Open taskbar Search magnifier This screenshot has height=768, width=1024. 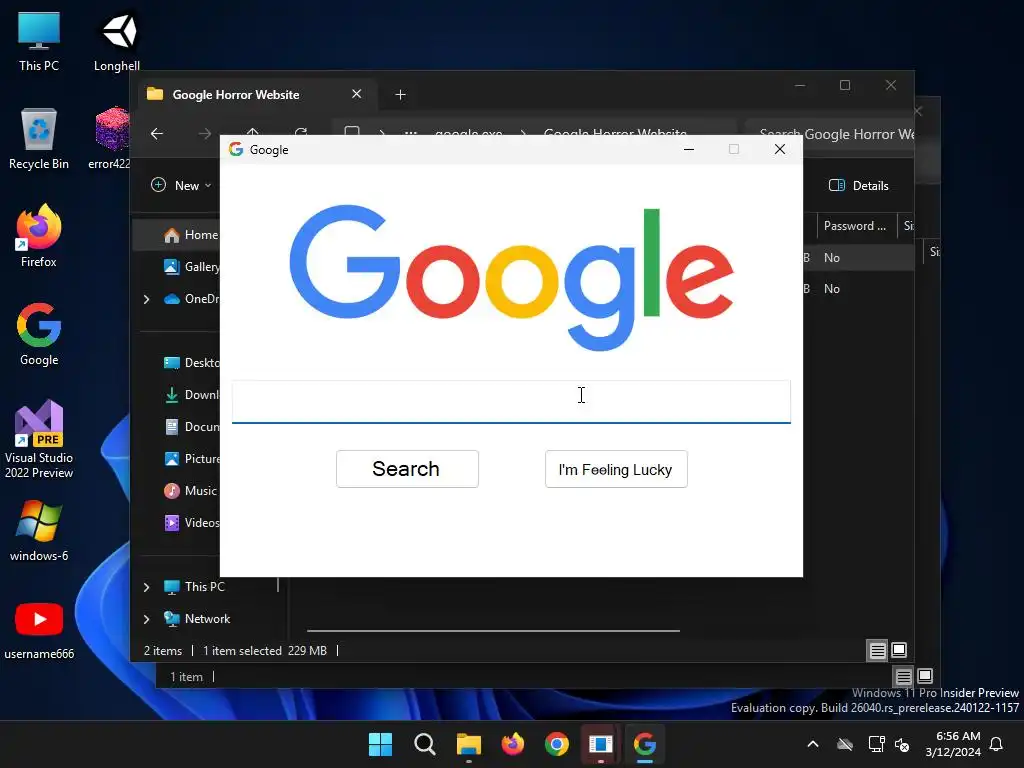(424, 744)
